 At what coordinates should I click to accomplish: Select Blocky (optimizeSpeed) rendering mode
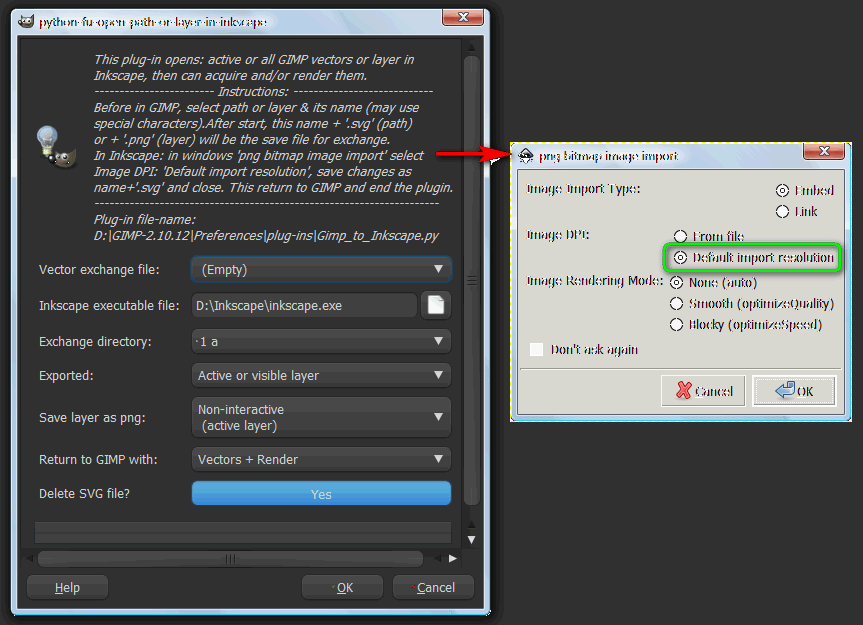pyautogui.click(x=676, y=325)
